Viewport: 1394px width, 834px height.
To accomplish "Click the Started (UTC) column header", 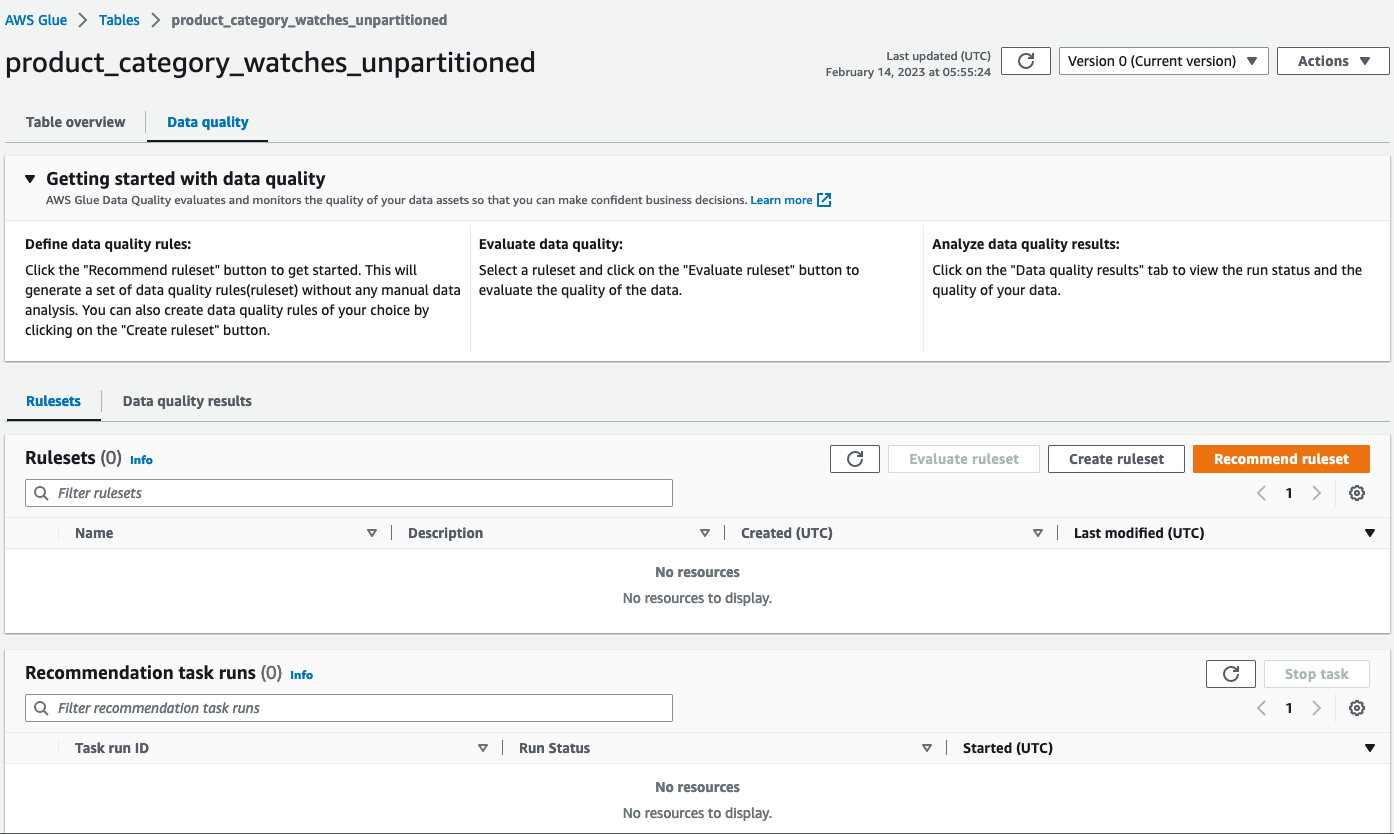I will (x=1008, y=748).
